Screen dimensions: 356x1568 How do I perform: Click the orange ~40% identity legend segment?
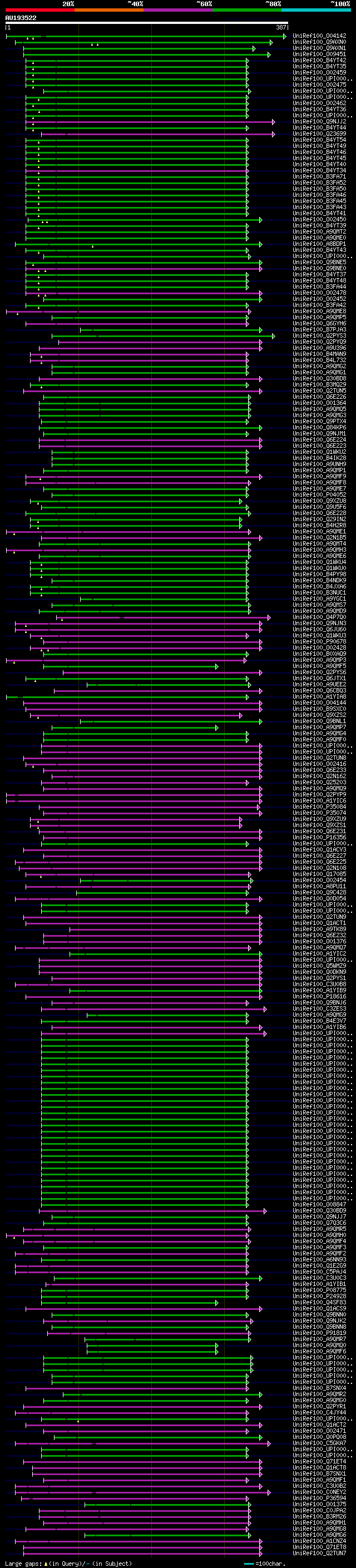(109, 10)
